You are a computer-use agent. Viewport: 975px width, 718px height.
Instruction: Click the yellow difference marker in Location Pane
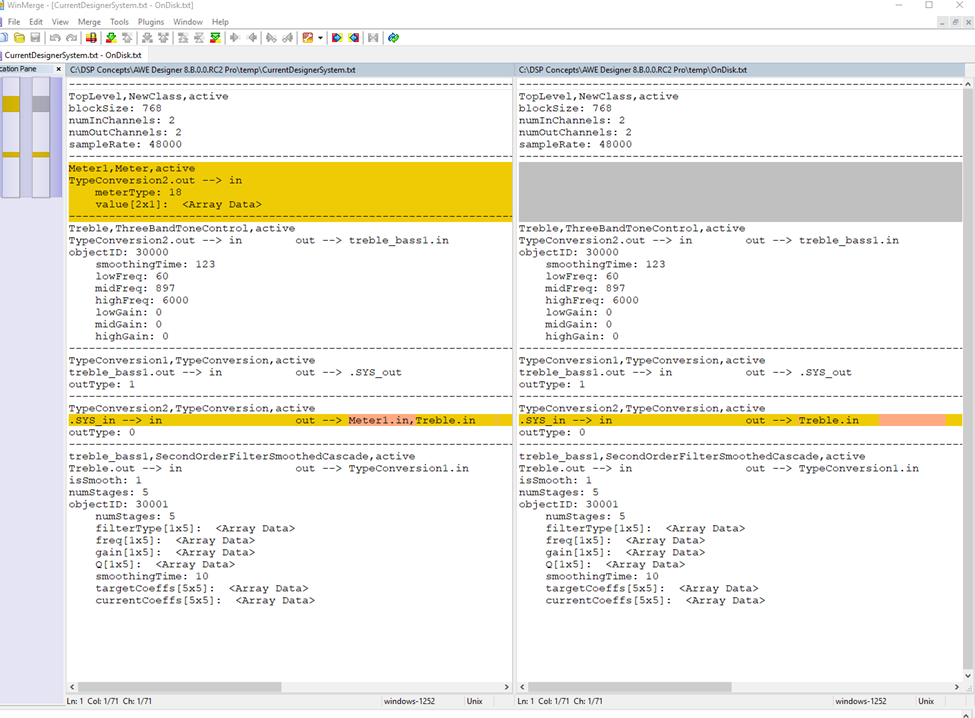point(11,104)
